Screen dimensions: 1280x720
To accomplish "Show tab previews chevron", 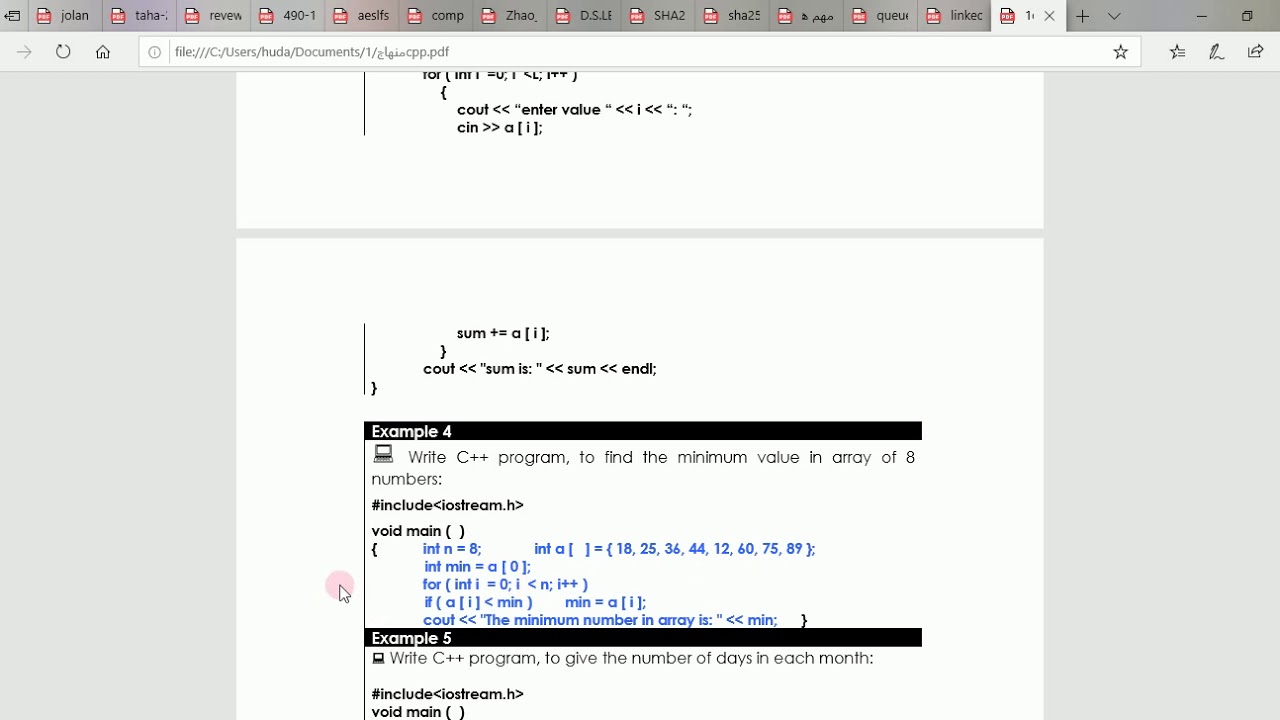I will coord(1114,16).
